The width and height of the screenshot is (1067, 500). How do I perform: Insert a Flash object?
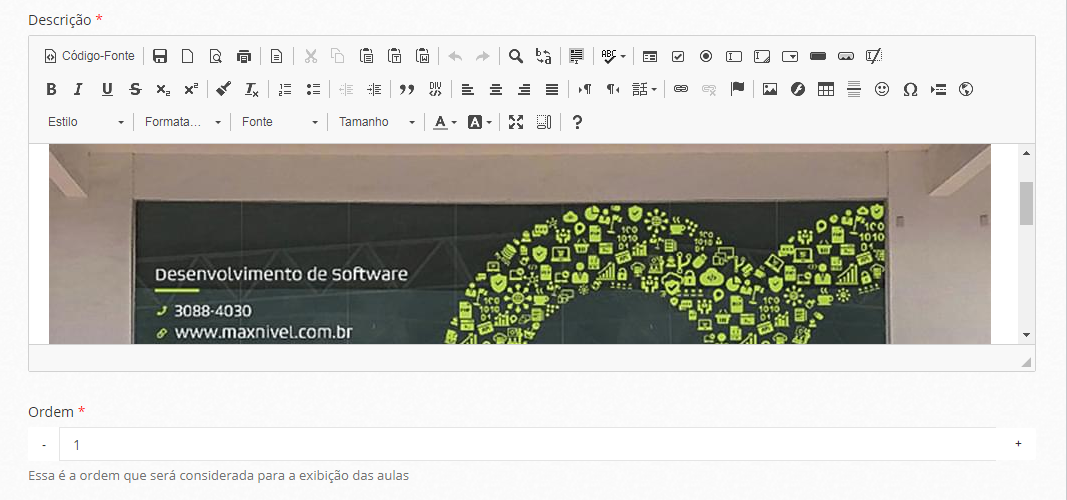pyautogui.click(x=798, y=89)
